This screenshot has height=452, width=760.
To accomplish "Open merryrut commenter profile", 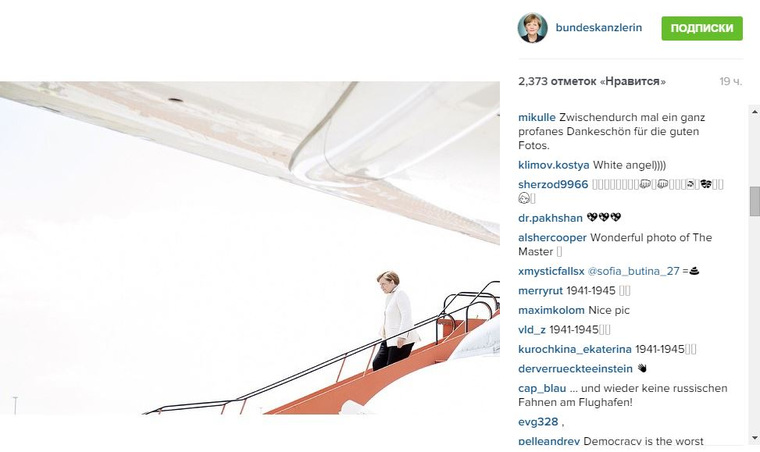I will 540,291.
